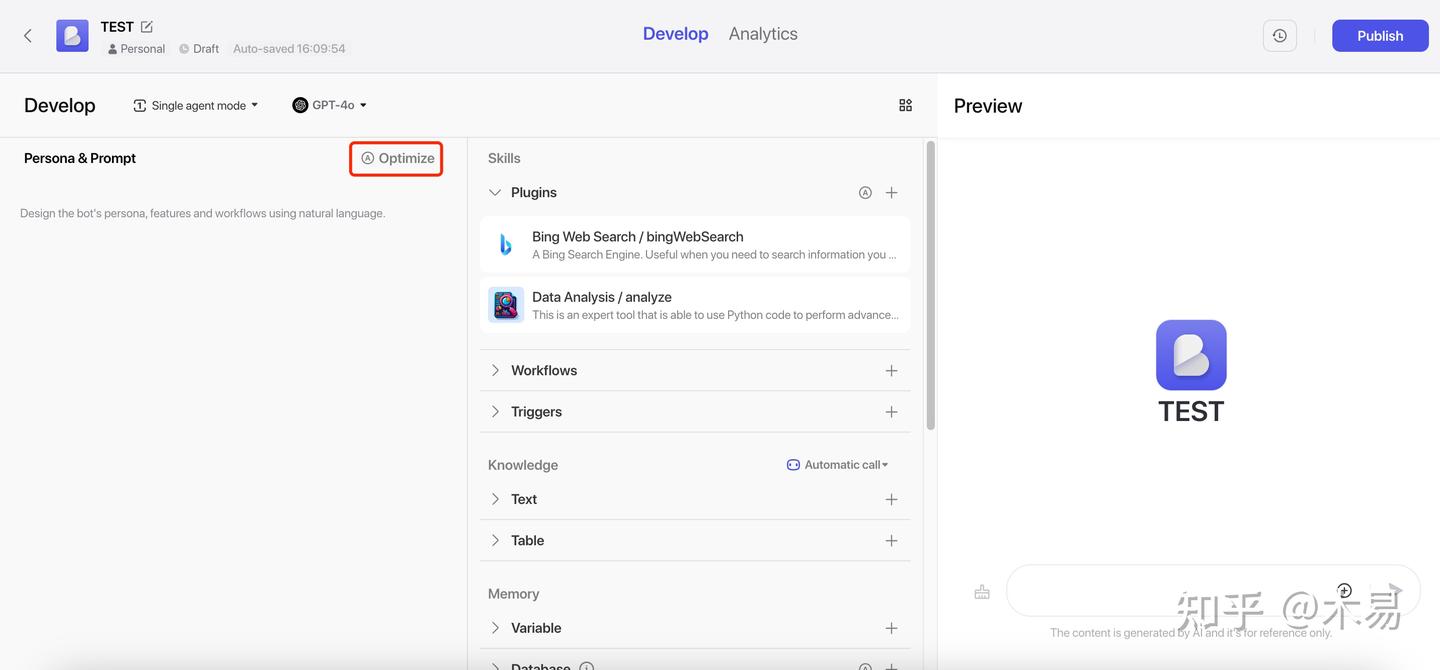Click the auto-add icon in the Plugins row
1440x670 pixels.
coord(865,193)
